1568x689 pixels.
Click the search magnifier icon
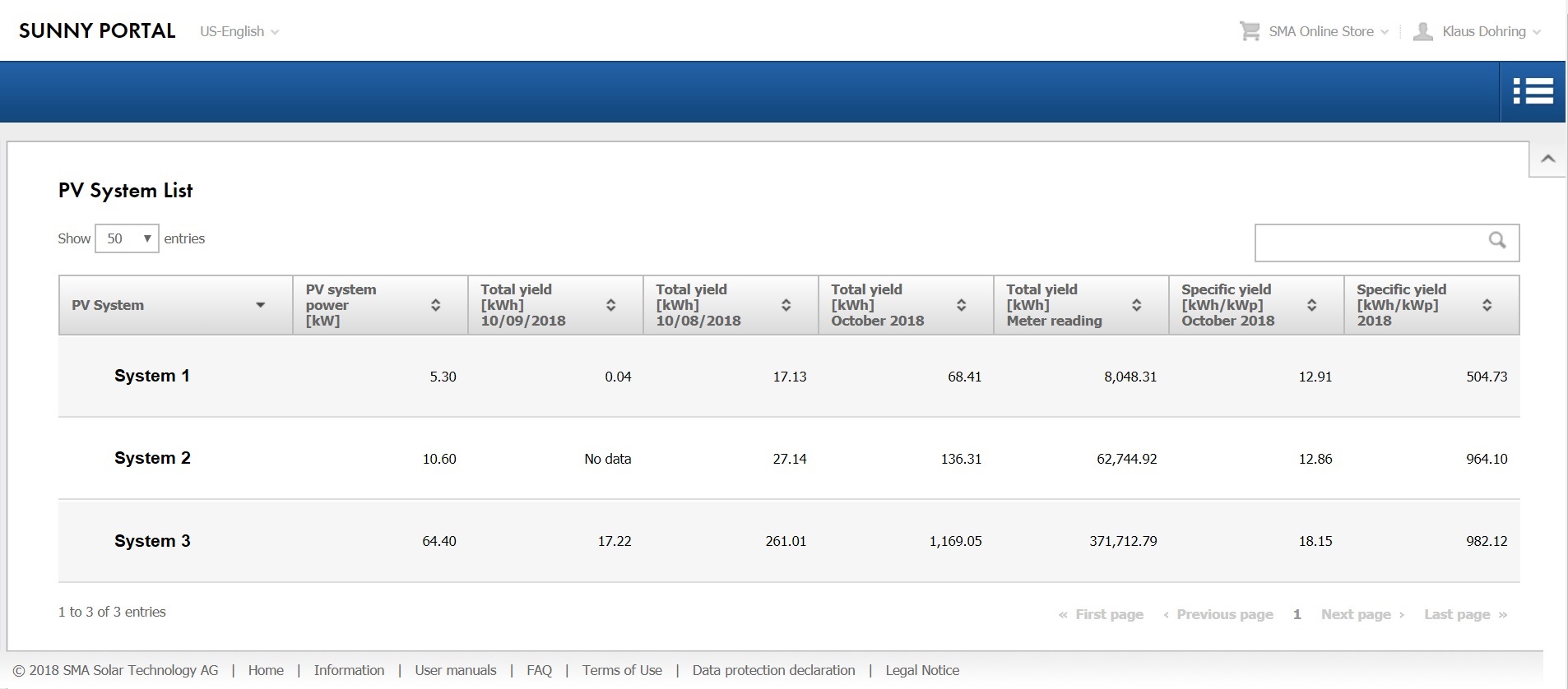click(x=1496, y=240)
